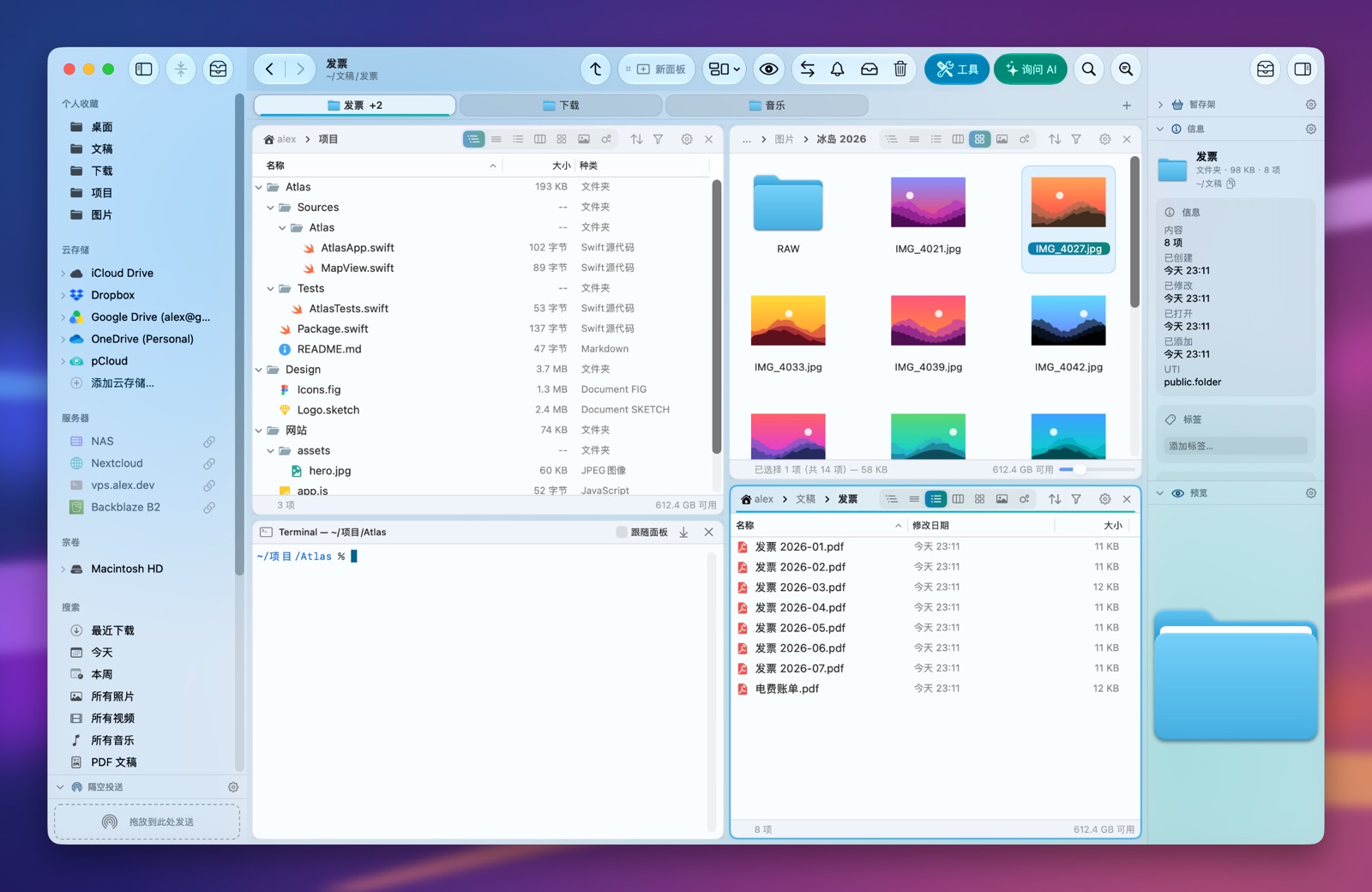Open the notification bell icon

pyautogui.click(x=838, y=69)
